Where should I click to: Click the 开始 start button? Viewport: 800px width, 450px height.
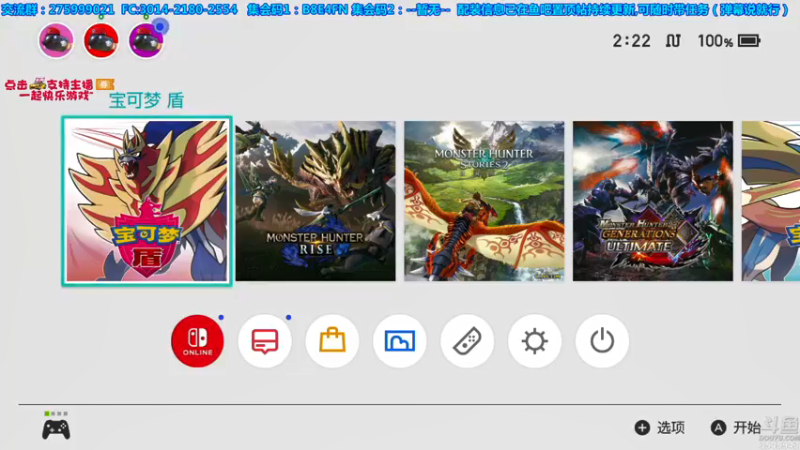click(x=736, y=428)
